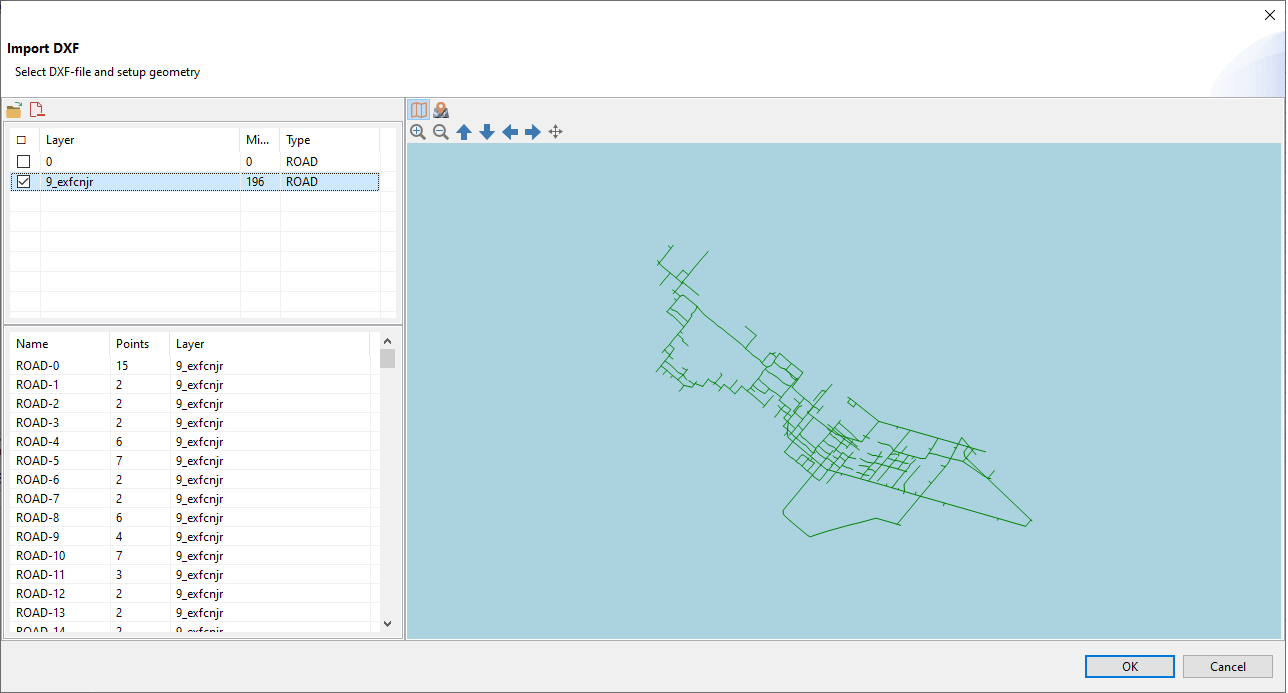Pan the preview up with up arrow
The image size is (1288, 693).
pos(464,132)
